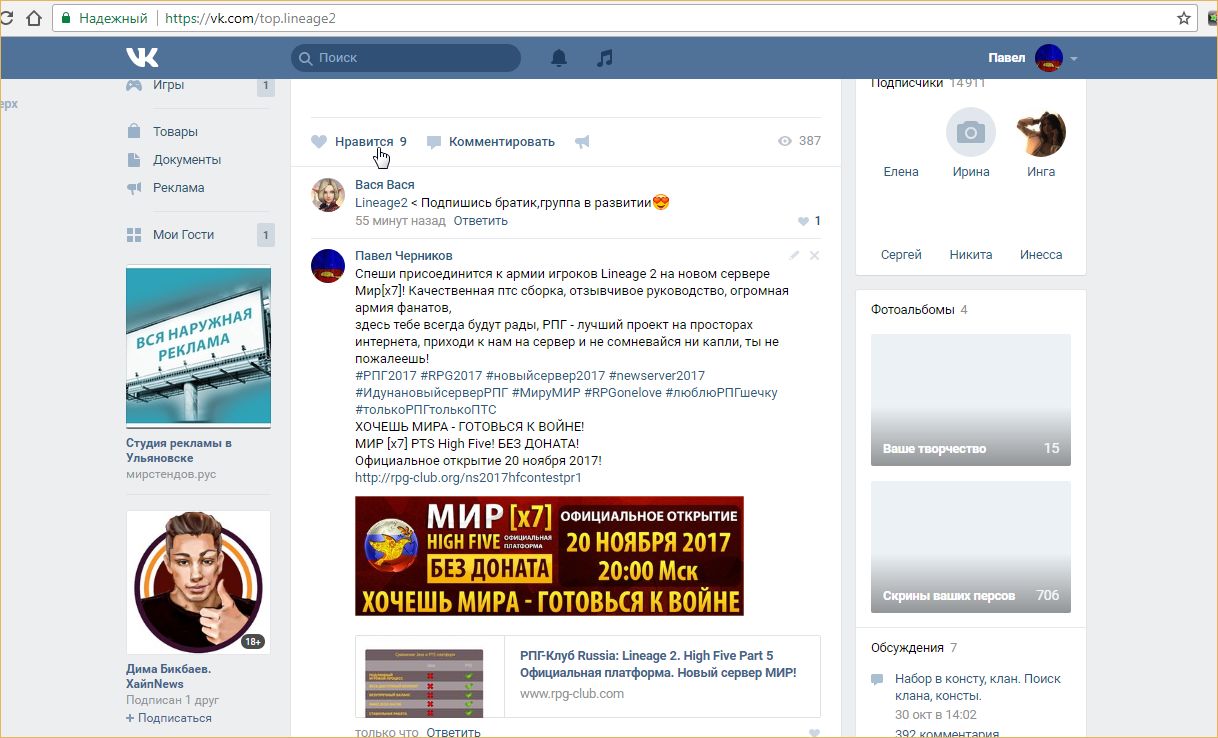Reply to Вася Вася's comment via Ответить

tap(481, 221)
